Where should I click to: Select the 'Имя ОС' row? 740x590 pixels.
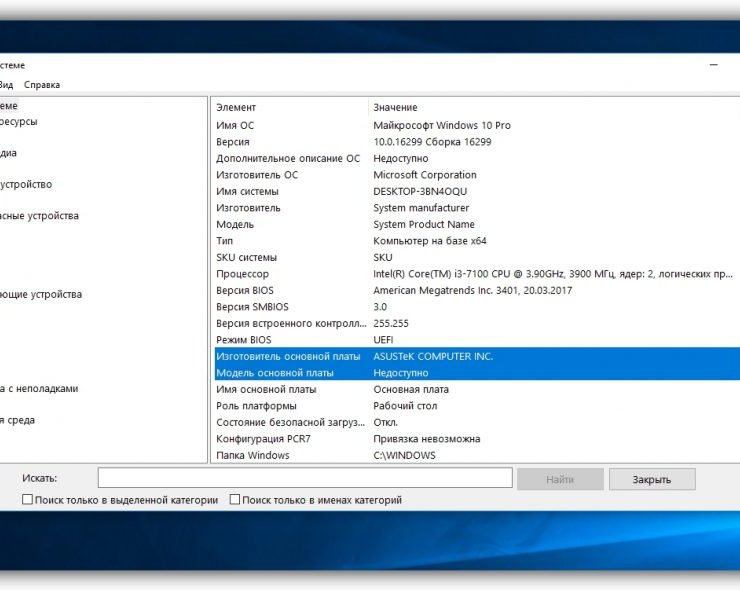click(x=235, y=125)
